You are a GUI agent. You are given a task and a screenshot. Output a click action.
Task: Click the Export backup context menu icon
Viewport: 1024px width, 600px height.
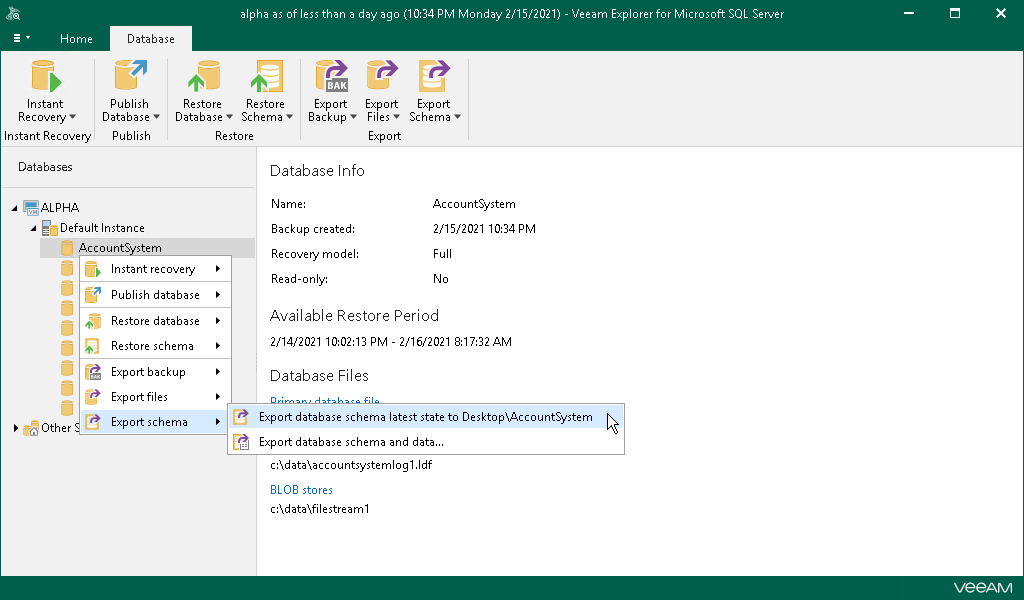coord(93,371)
